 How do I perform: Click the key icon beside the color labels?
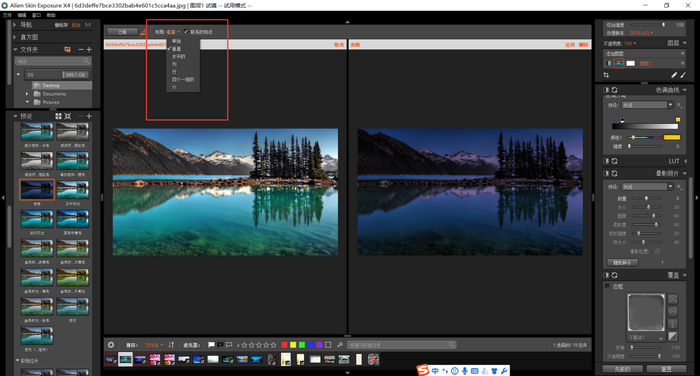pos(340,345)
